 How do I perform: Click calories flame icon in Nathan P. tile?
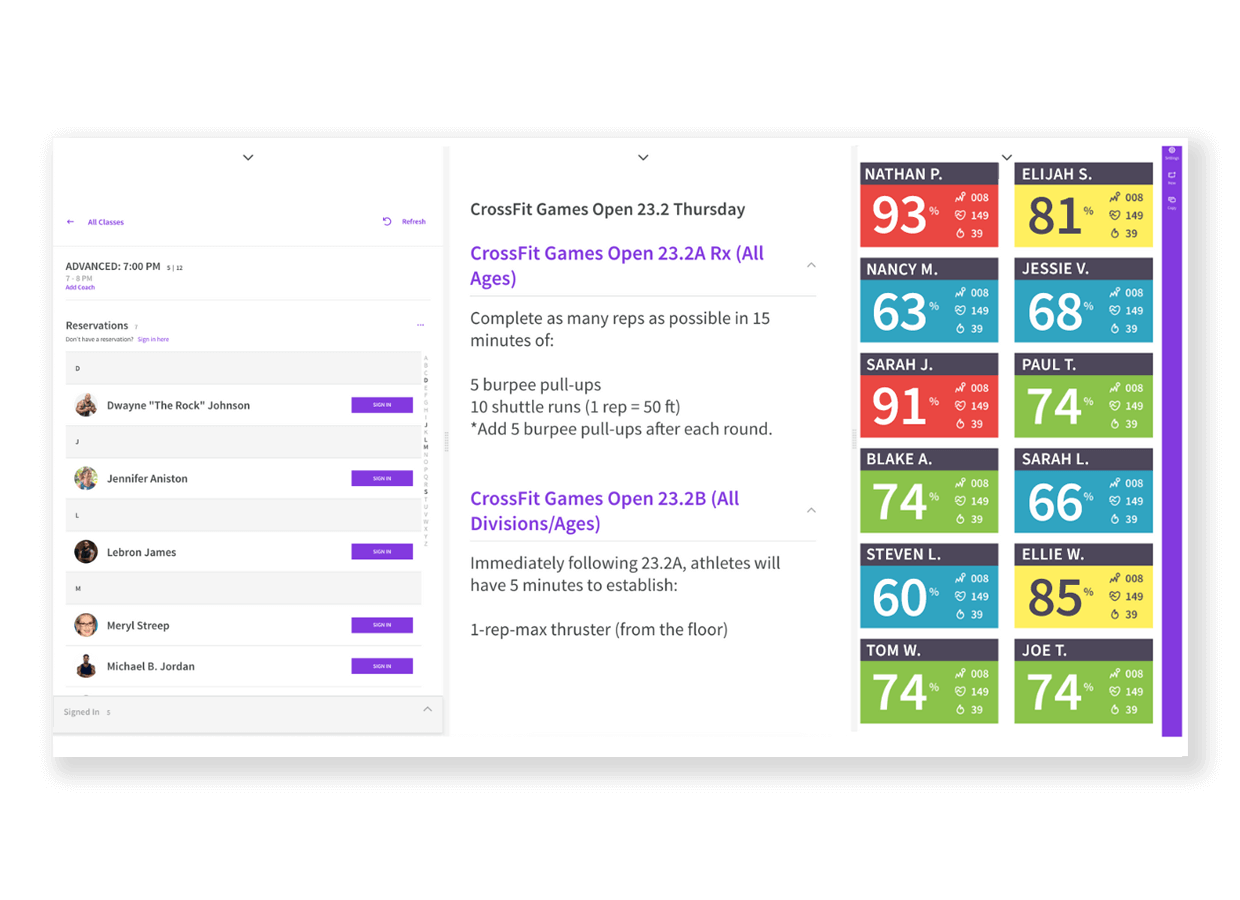pos(960,233)
